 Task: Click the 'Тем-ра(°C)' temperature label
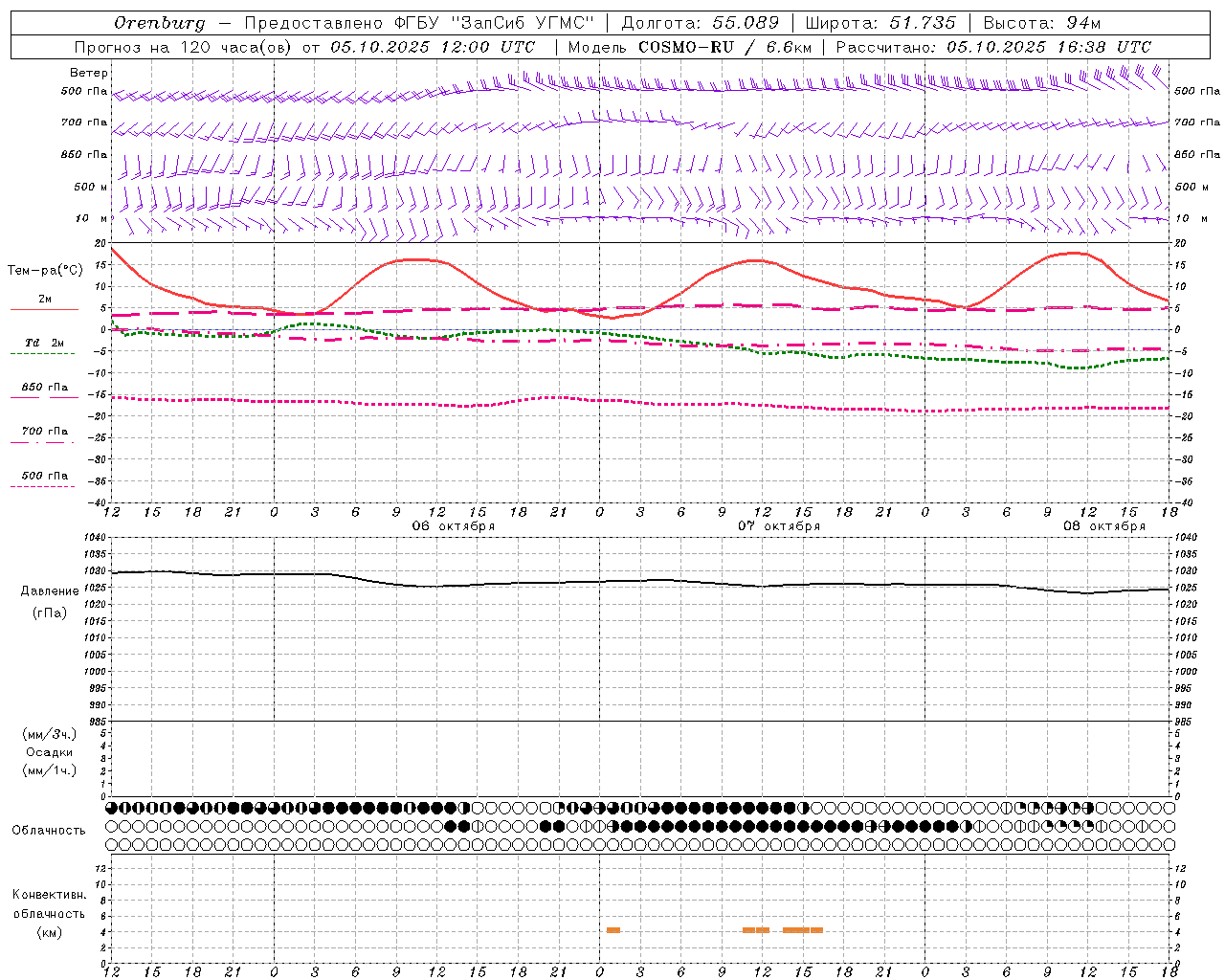pos(45,271)
